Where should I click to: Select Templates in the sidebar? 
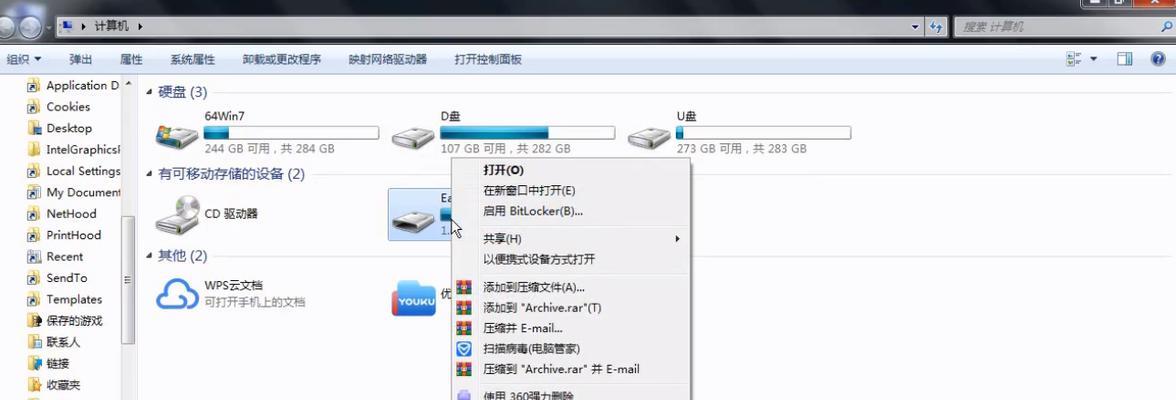[74, 299]
